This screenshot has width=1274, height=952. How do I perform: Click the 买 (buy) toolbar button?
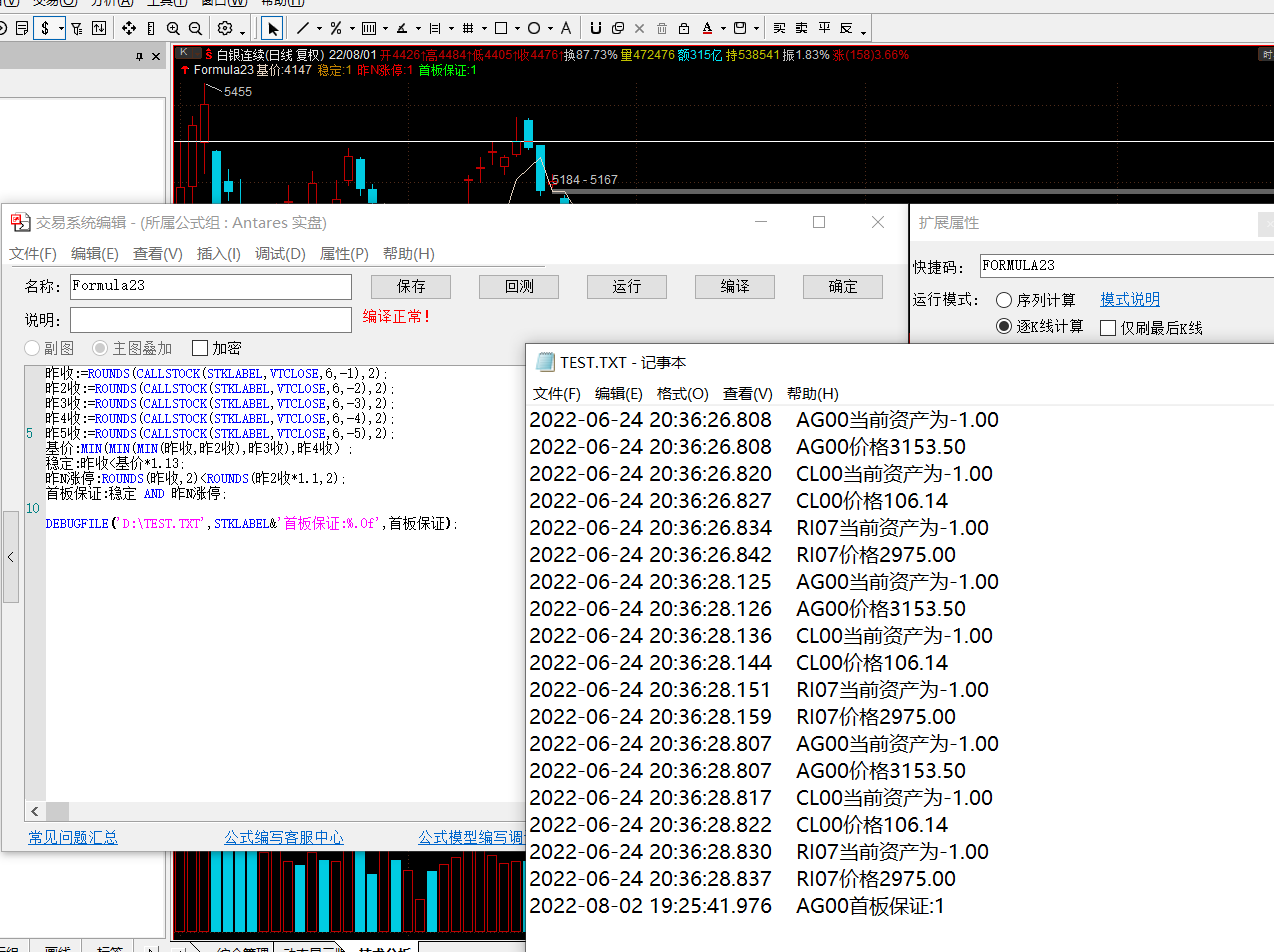coord(779,29)
